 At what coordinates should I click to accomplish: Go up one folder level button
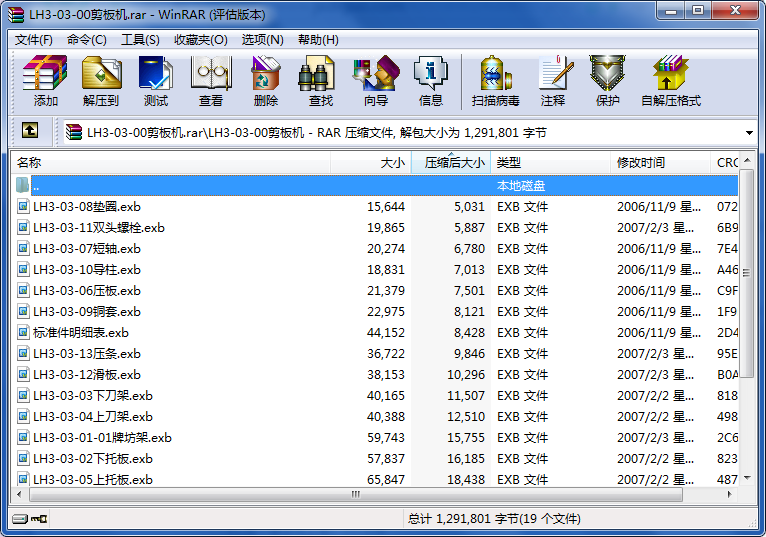30,130
